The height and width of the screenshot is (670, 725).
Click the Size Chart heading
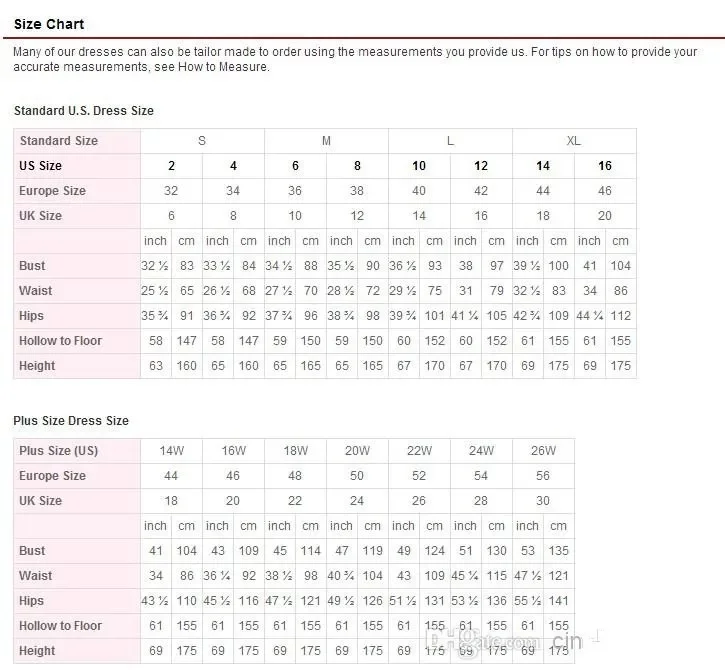click(x=49, y=23)
